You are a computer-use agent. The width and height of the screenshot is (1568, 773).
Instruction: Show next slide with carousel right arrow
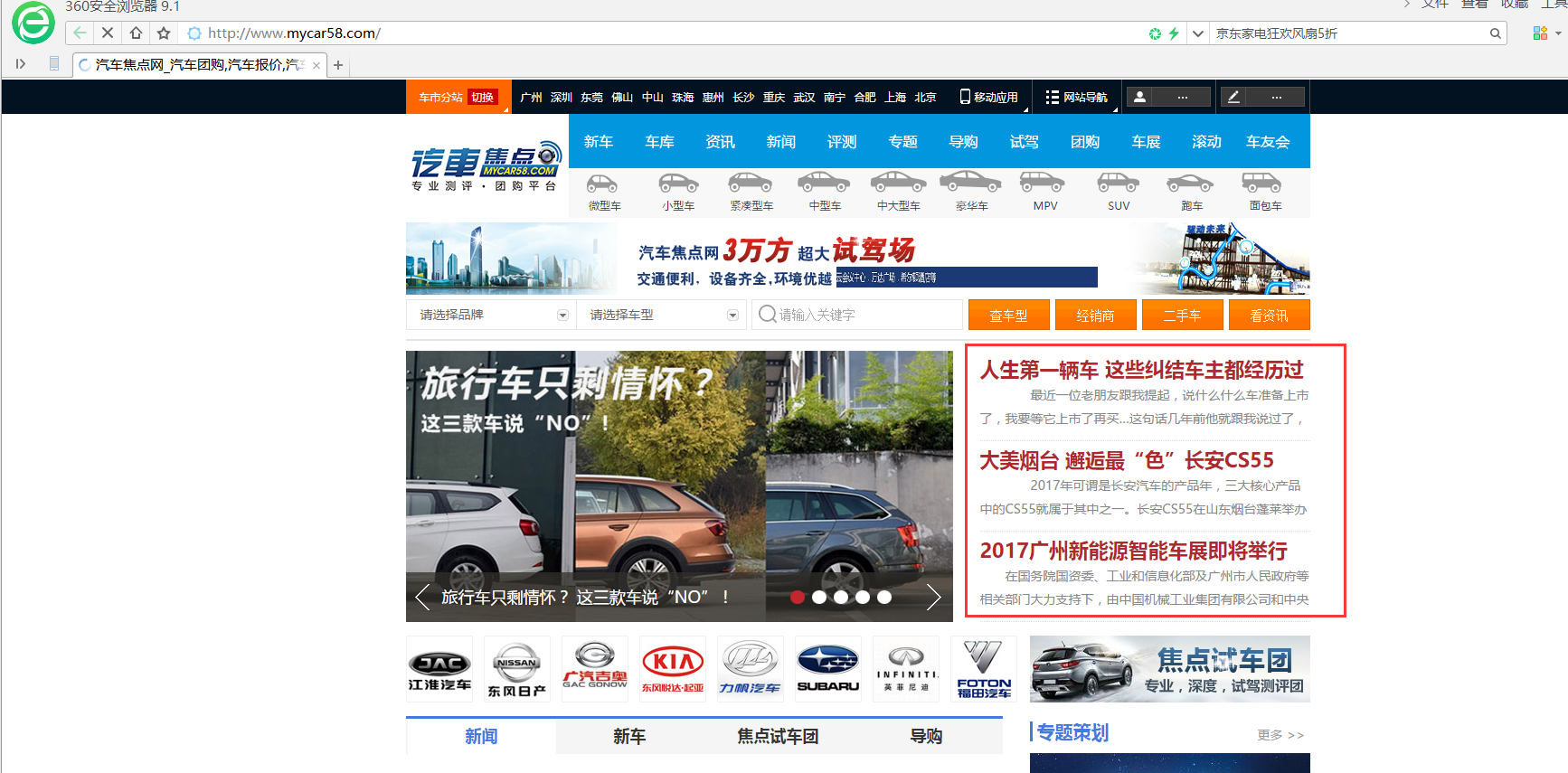pyautogui.click(x=933, y=597)
